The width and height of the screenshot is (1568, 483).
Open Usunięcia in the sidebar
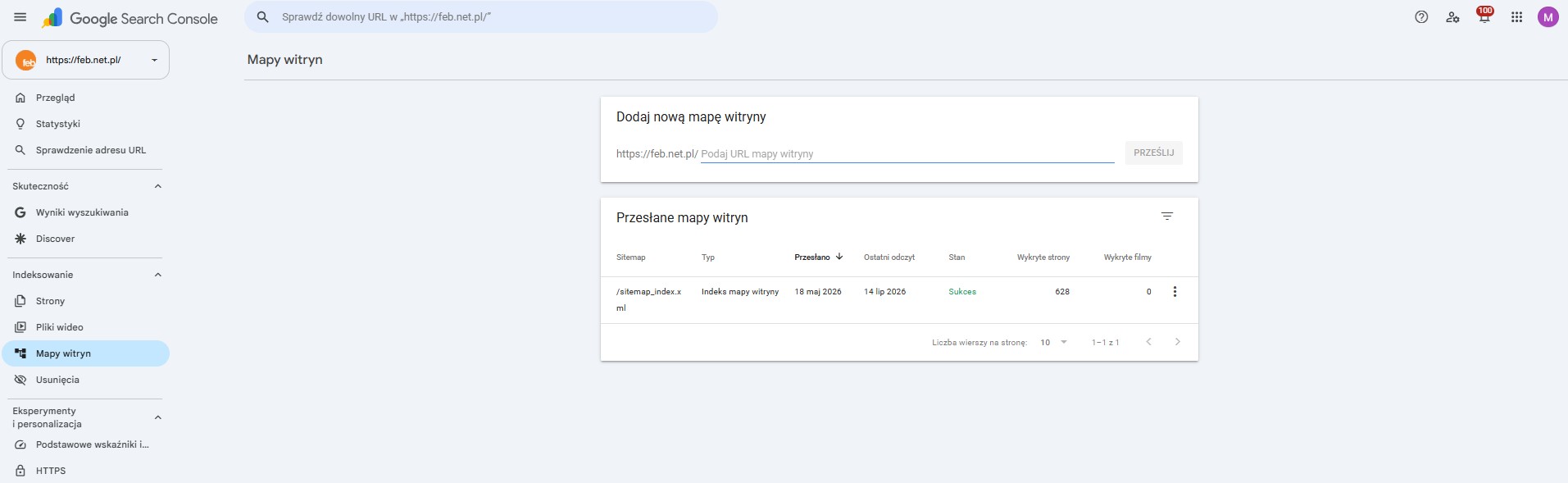(x=85, y=380)
